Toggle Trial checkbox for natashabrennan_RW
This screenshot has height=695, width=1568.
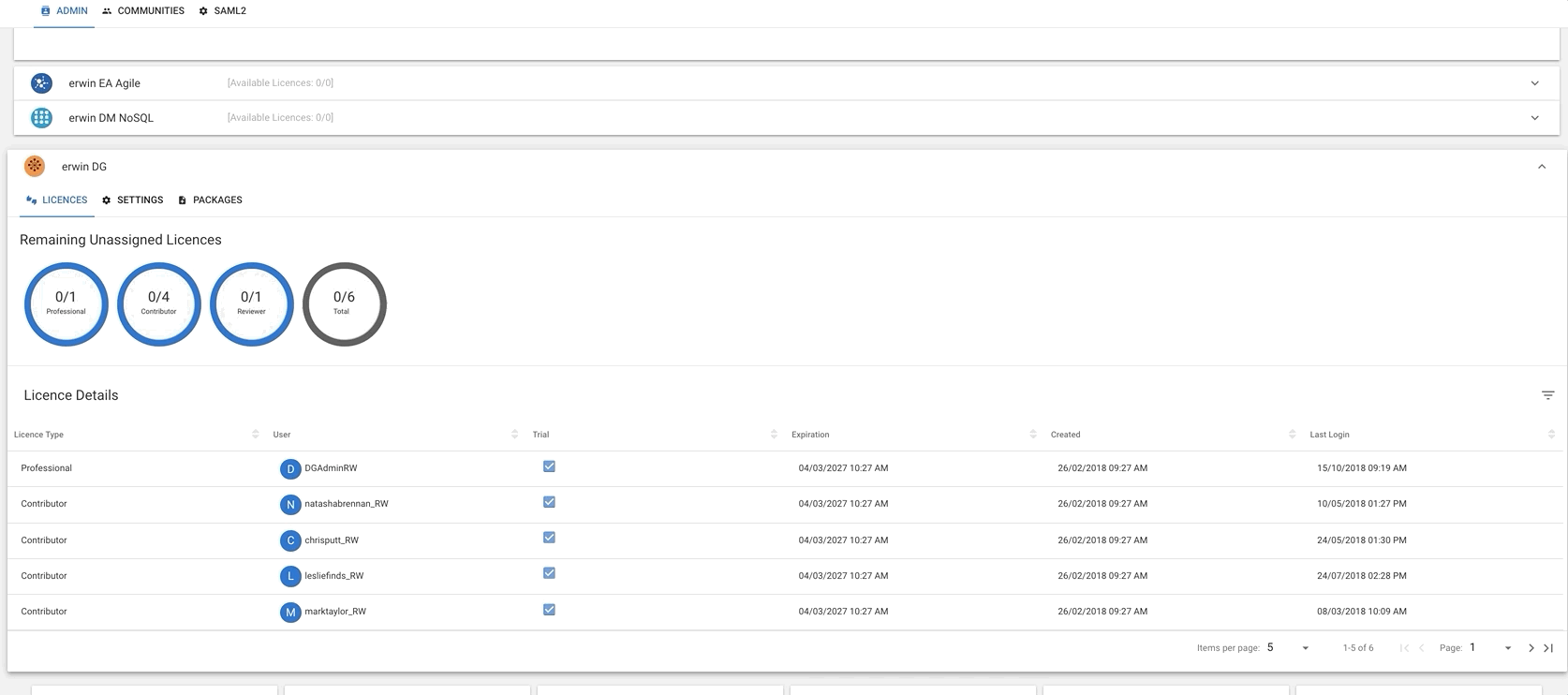pos(549,502)
